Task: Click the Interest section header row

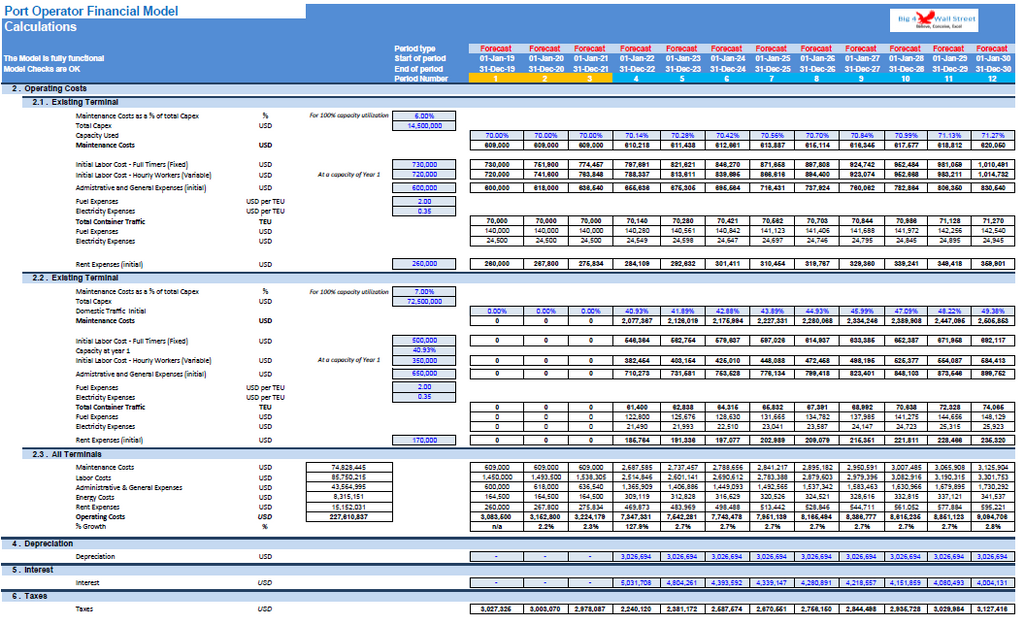Action: tap(508, 570)
